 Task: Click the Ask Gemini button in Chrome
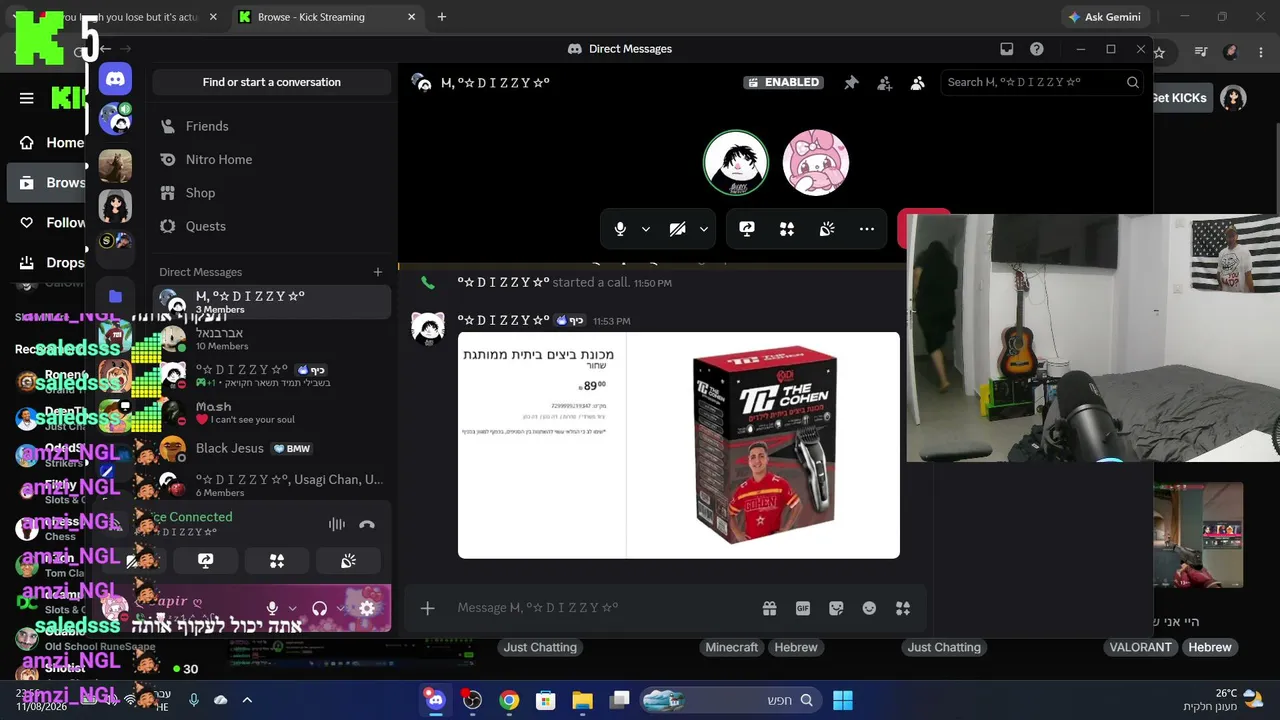click(x=1104, y=17)
